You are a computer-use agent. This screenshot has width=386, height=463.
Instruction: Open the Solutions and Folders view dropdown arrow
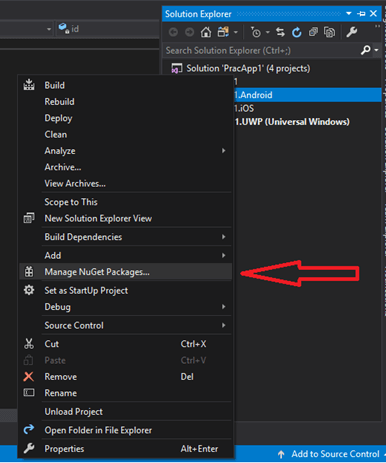tap(236, 32)
